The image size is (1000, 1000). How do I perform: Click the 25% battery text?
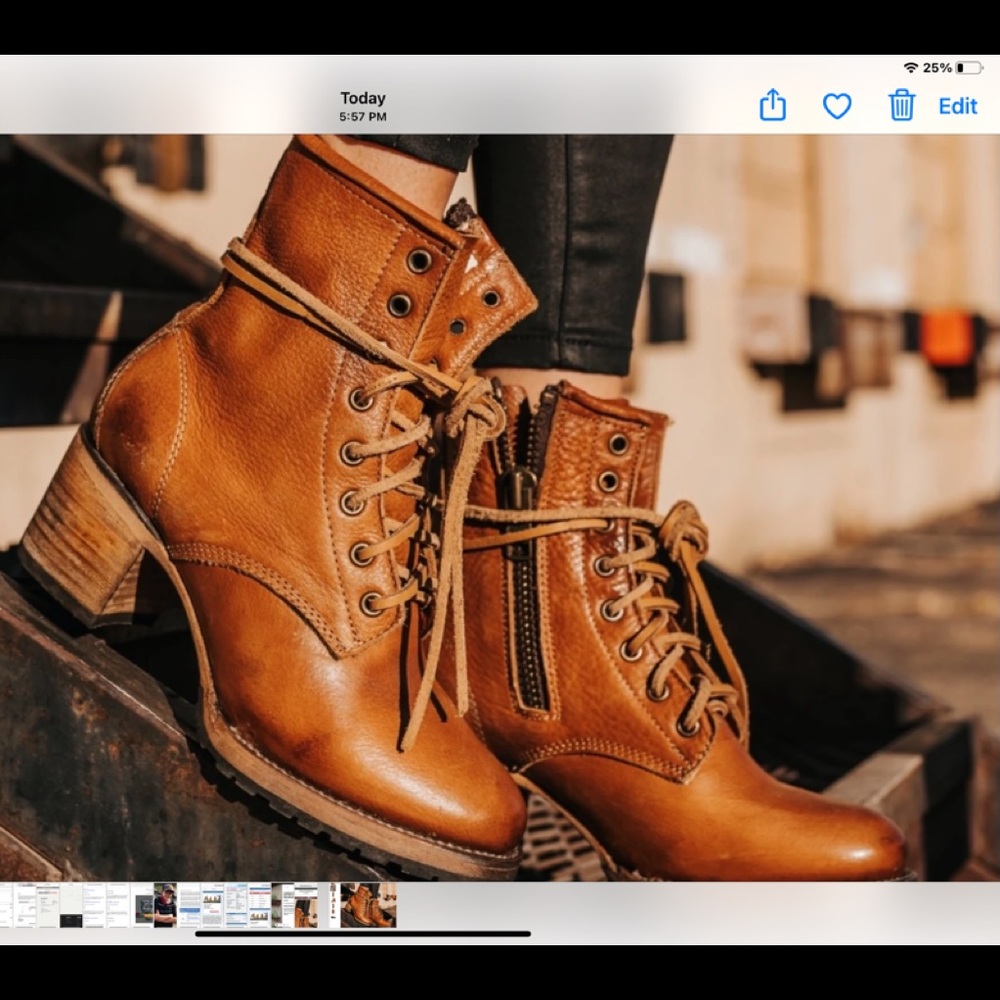click(937, 68)
